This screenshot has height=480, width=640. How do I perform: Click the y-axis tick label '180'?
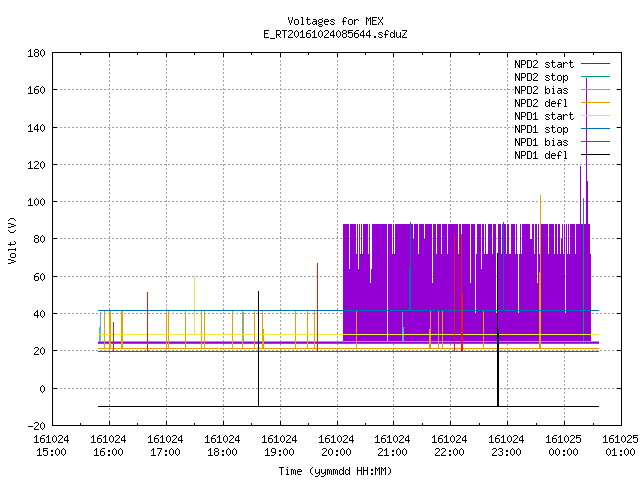(36, 53)
